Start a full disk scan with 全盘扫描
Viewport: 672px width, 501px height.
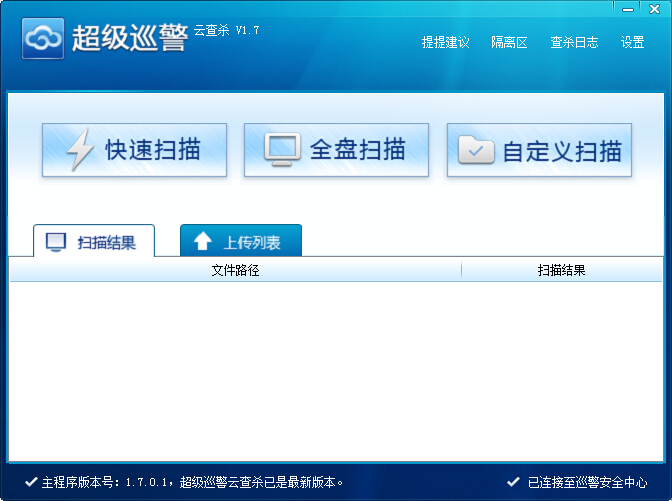pyautogui.click(x=337, y=150)
